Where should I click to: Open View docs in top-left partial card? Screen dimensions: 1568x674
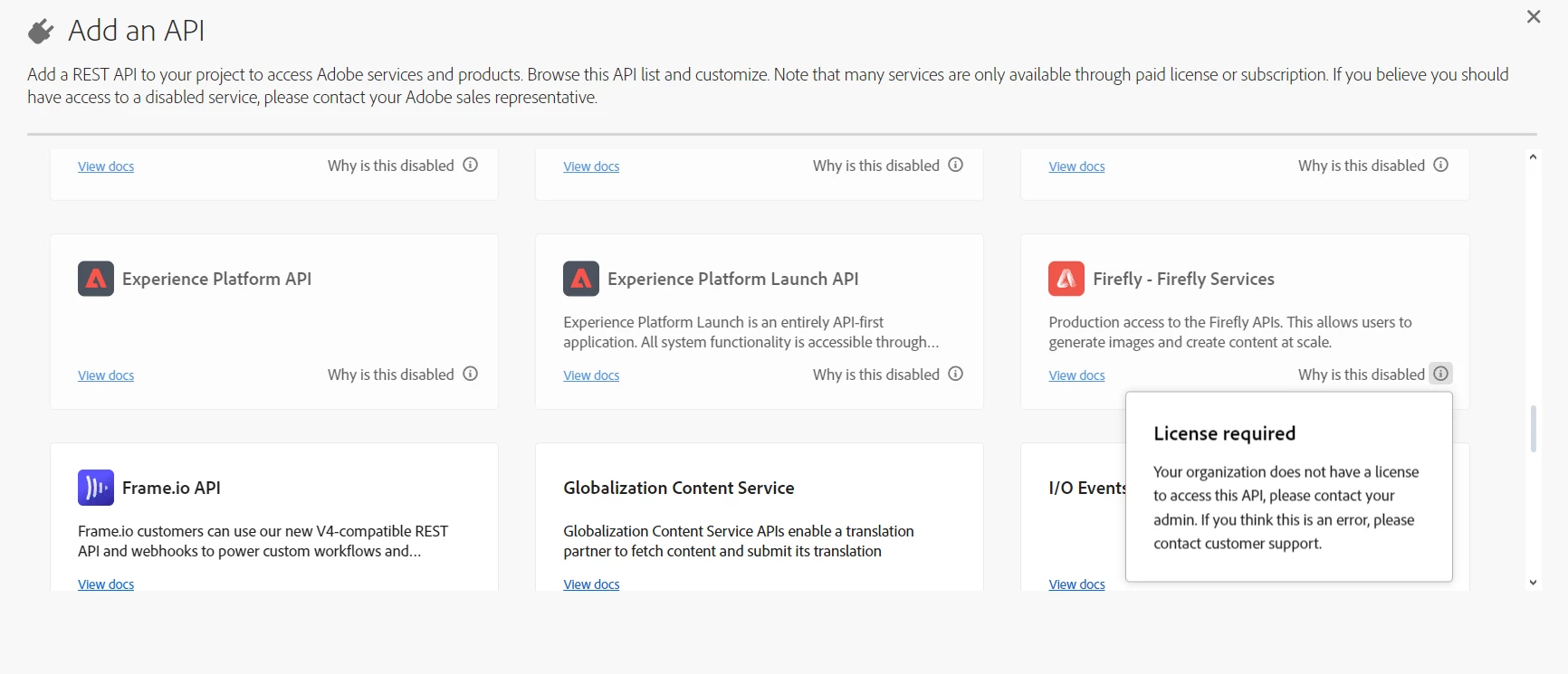click(x=106, y=166)
